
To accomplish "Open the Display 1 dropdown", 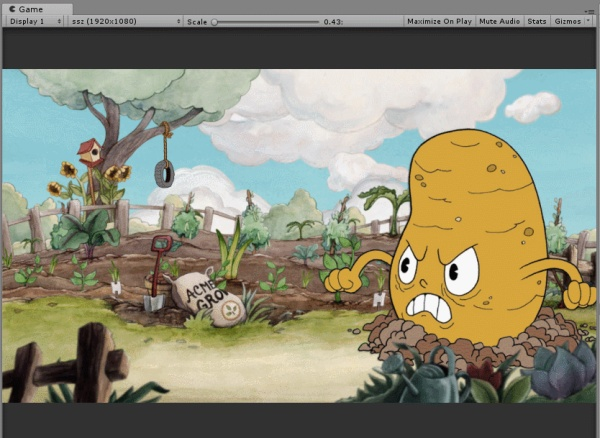I will 34,21.
